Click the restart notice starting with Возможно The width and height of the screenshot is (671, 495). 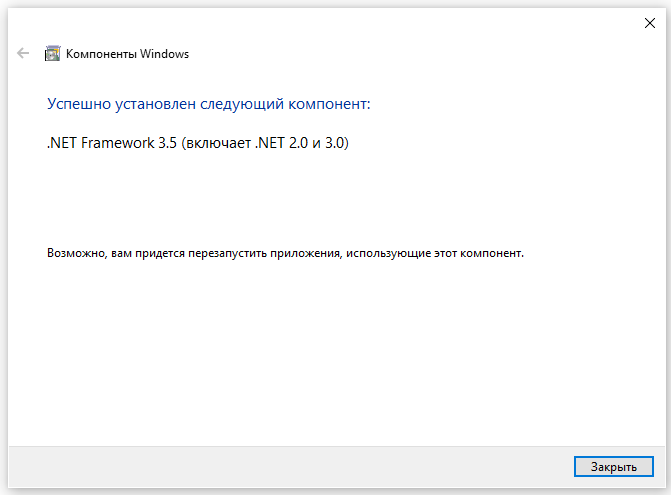click(x=285, y=253)
